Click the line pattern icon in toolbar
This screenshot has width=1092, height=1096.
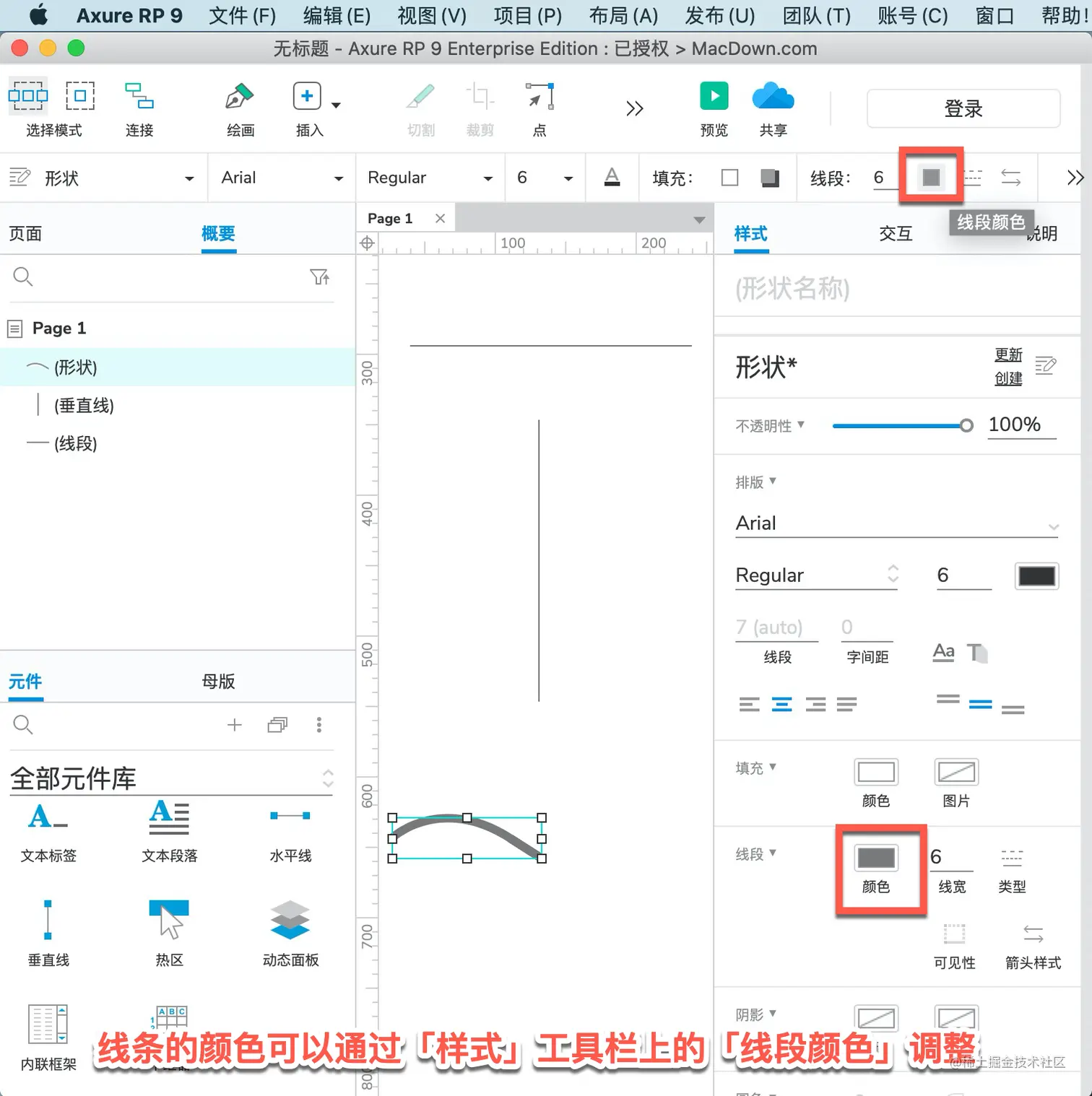(974, 177)
